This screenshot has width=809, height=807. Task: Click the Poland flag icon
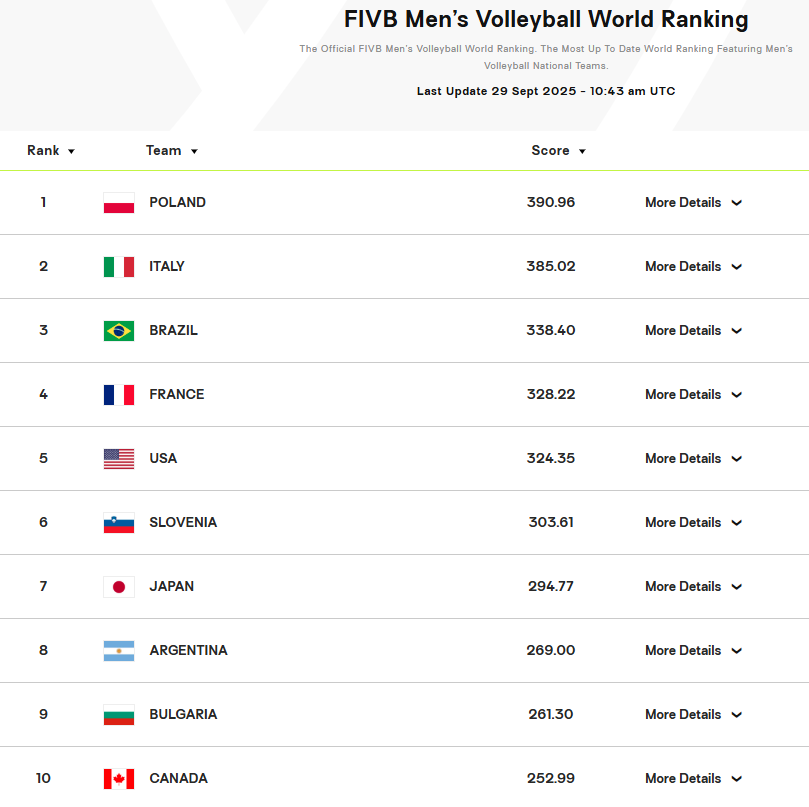118,203
